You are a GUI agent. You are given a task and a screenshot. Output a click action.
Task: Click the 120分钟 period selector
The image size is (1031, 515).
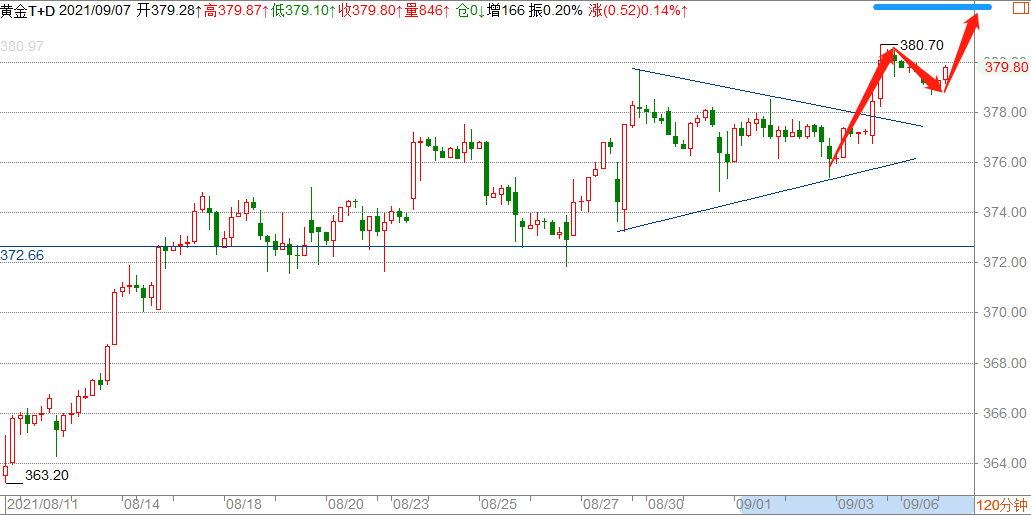point(1001,505)
